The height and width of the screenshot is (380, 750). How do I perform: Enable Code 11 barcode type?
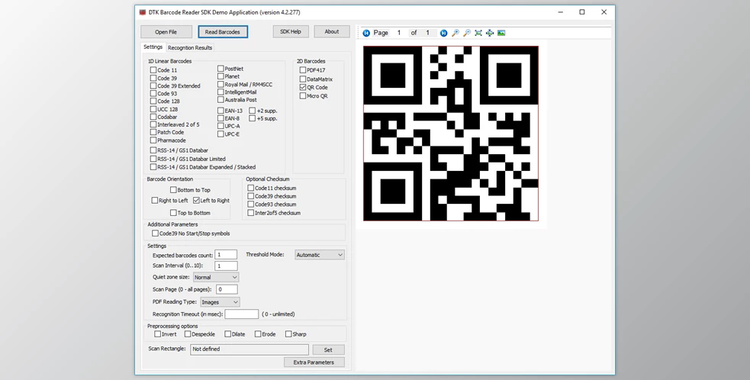pyautogui.click(x=153, y=70)
